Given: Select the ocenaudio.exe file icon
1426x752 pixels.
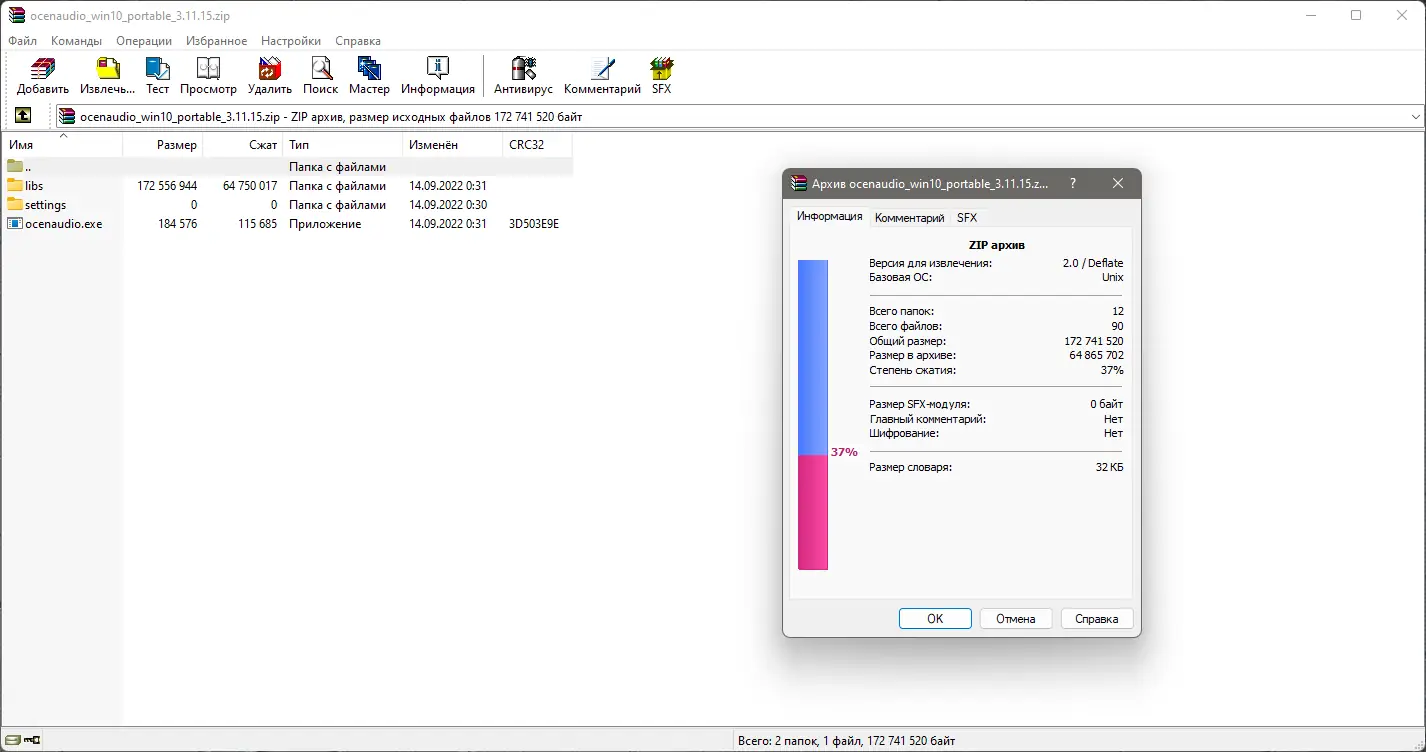Looking at the screenshot, I should pos(15,224).
